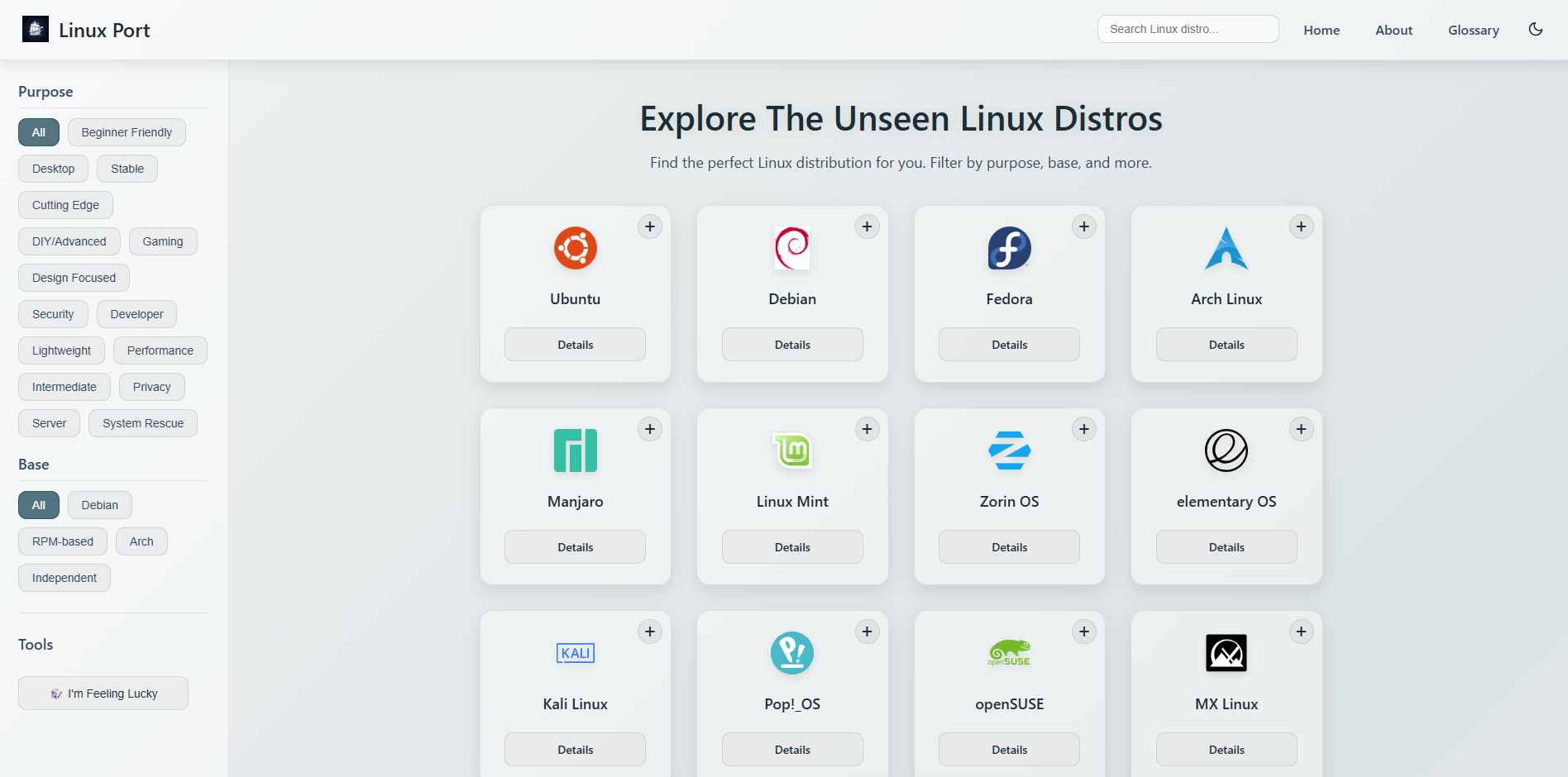Expand details for Zorin OS card
The image size is (1568, 777).
(x=1084, y=429)
